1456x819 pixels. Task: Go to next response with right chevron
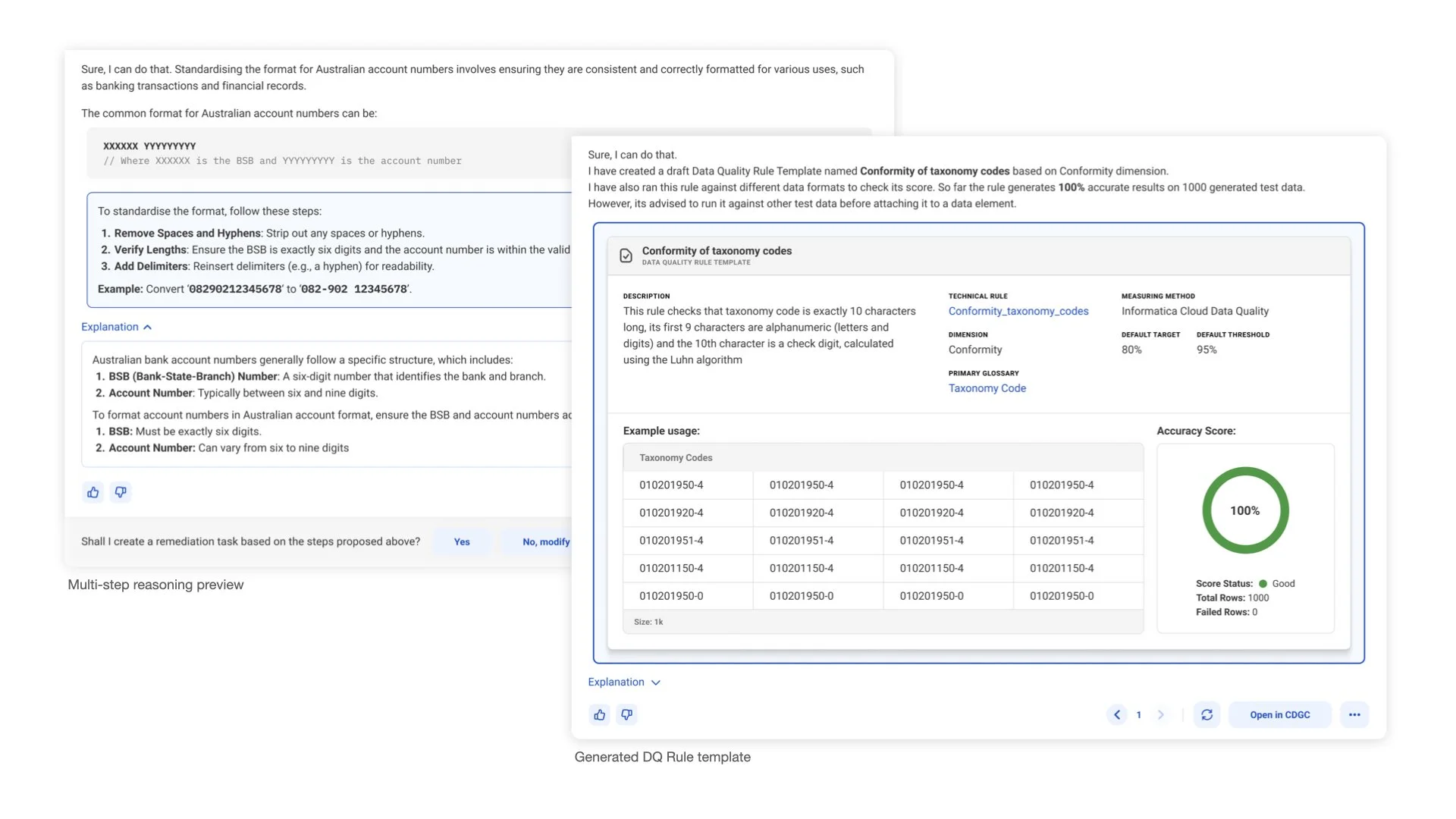(x=1160, y=714)
